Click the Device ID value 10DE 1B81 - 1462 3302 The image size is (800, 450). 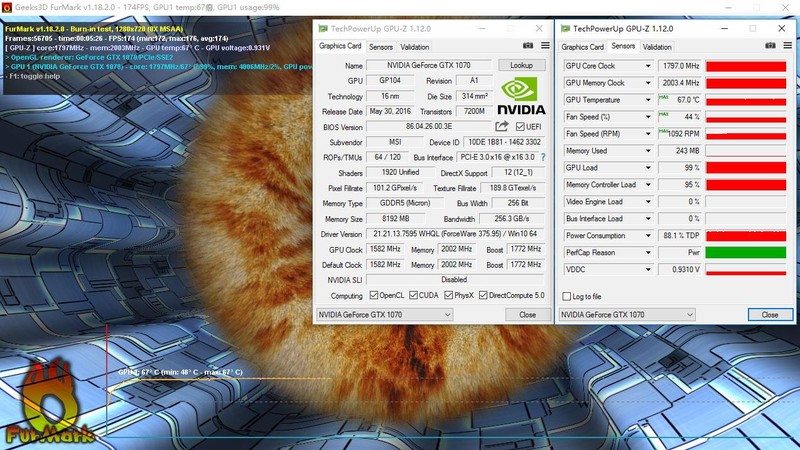coord(504,142)
